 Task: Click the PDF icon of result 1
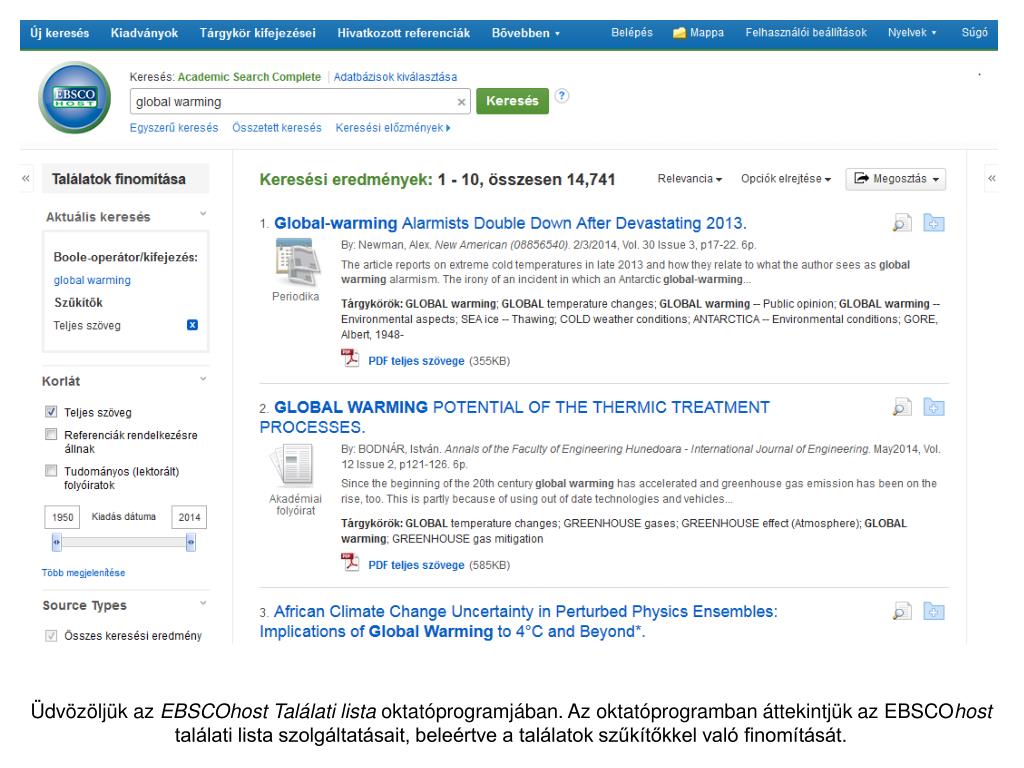coord(351,359)
